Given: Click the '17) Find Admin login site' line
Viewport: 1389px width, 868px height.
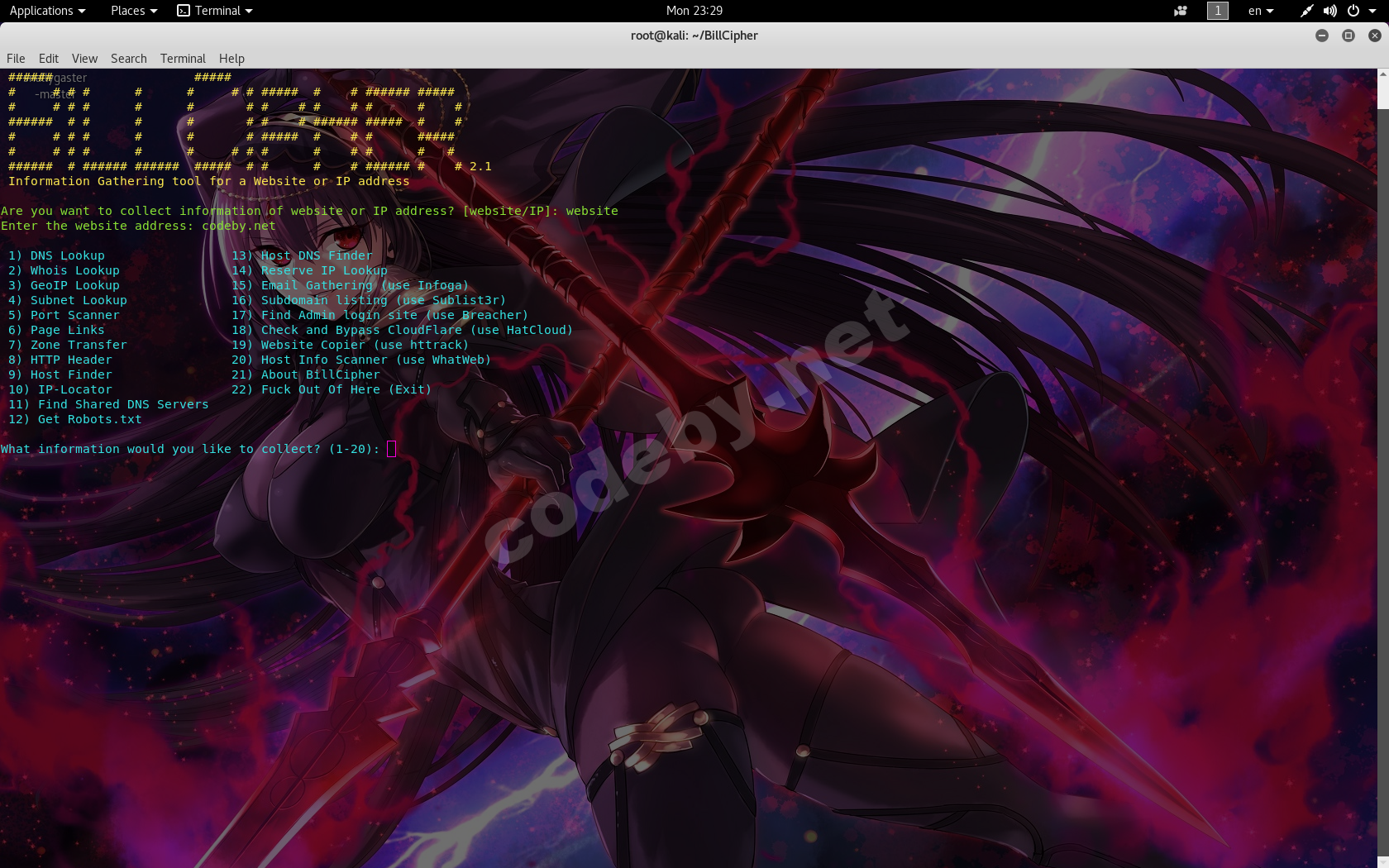Looking at the screenshot, I should 380,315.
